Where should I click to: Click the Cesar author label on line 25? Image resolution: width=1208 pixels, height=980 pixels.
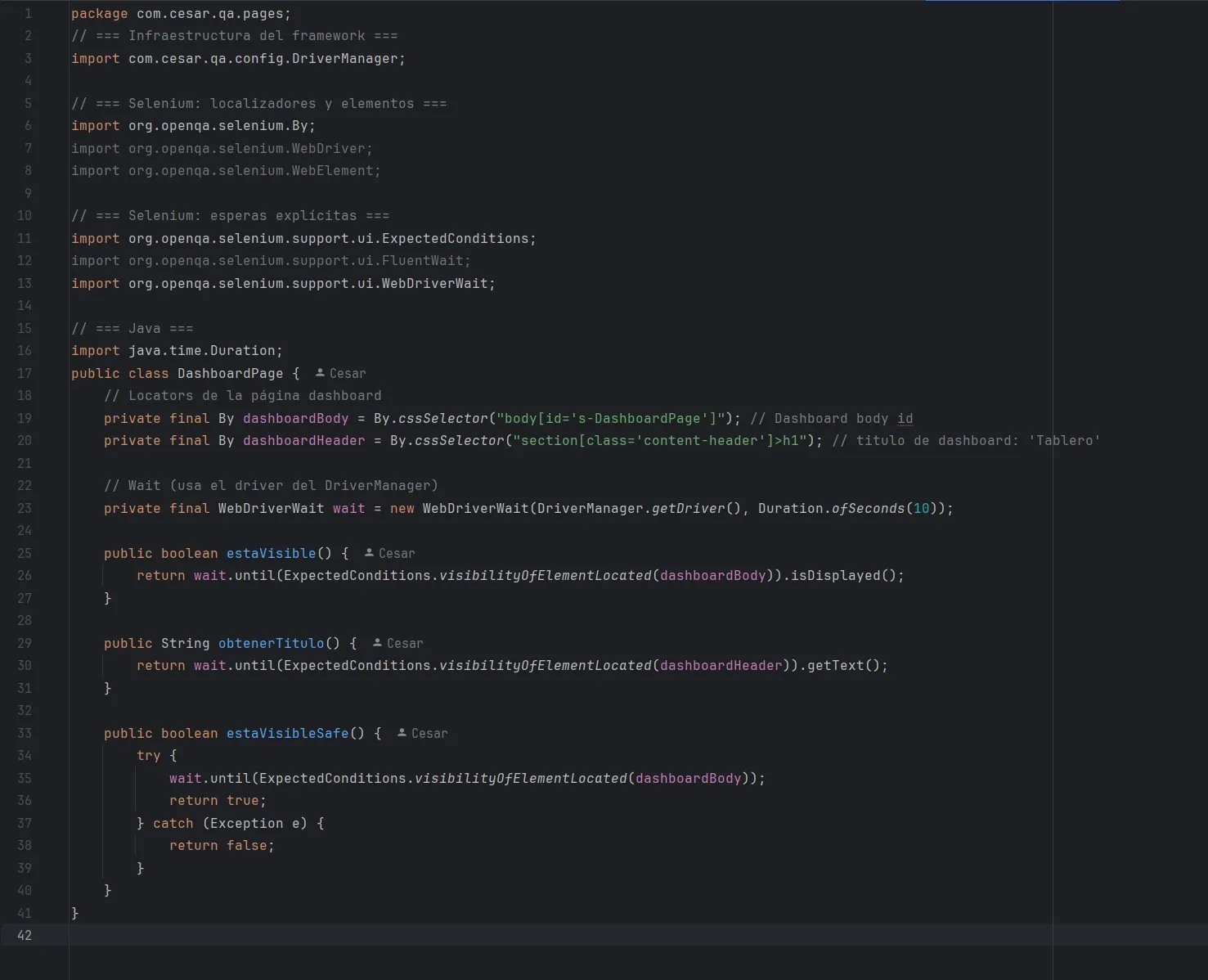[x=398, y=553]
